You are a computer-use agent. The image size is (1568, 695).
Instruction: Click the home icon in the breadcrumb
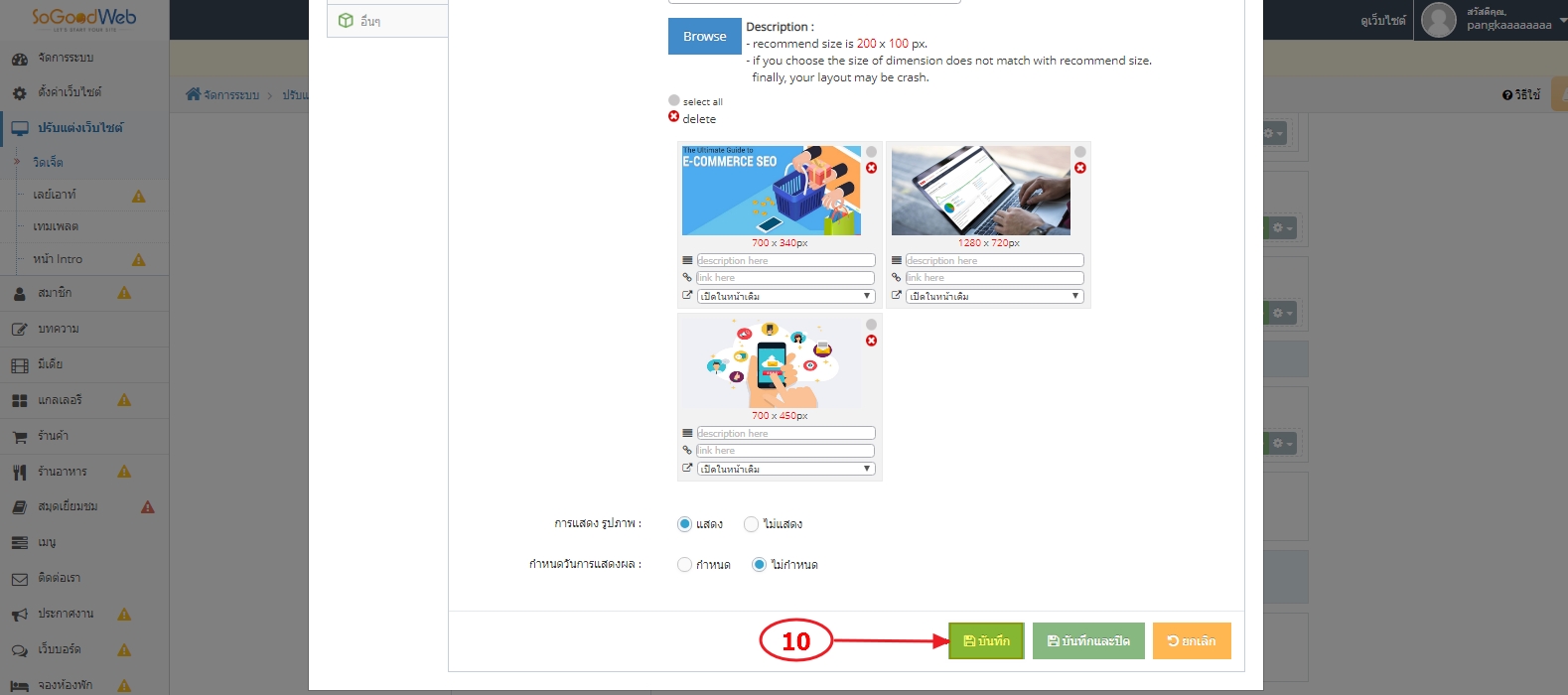(x=193, y=94)
